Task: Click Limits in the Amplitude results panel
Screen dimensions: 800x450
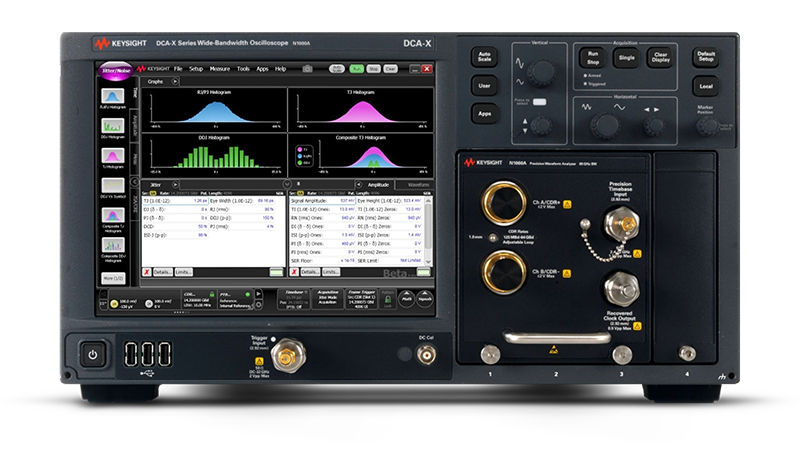Action: click(x=331, y=272)
